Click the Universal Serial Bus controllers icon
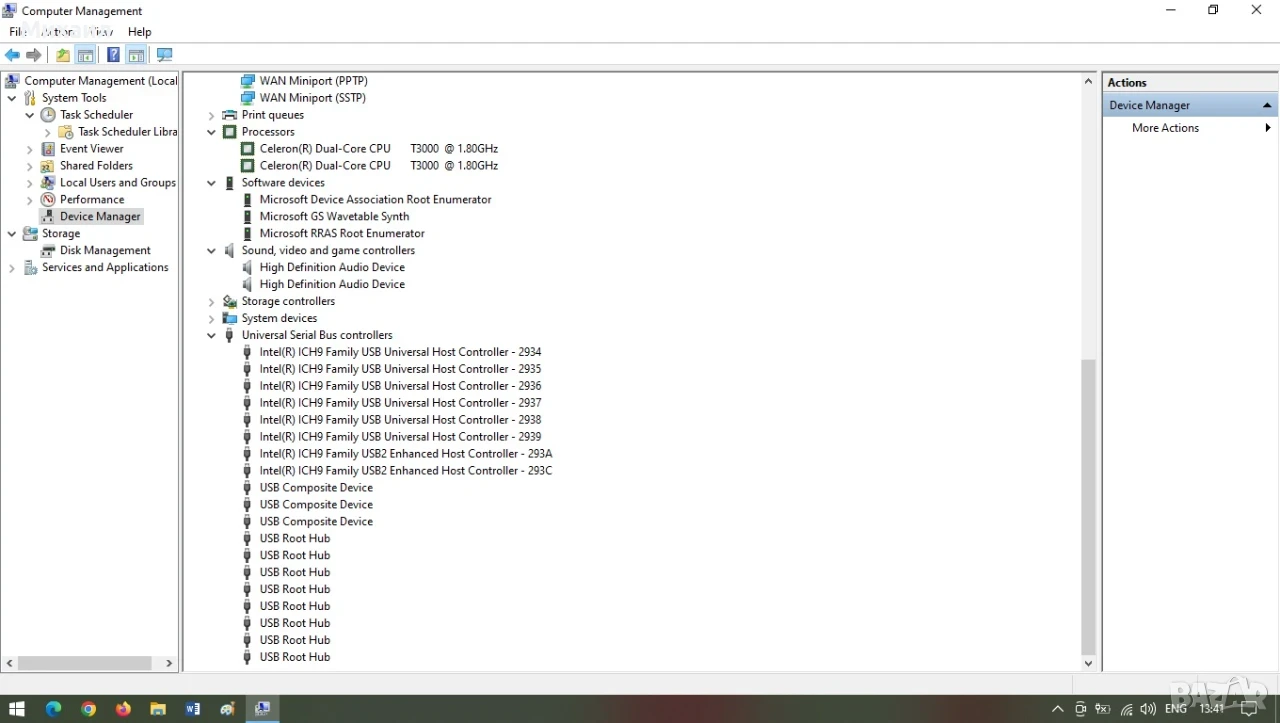The width and height of the screenshot is (1280, 723). (x=230, y=336)
